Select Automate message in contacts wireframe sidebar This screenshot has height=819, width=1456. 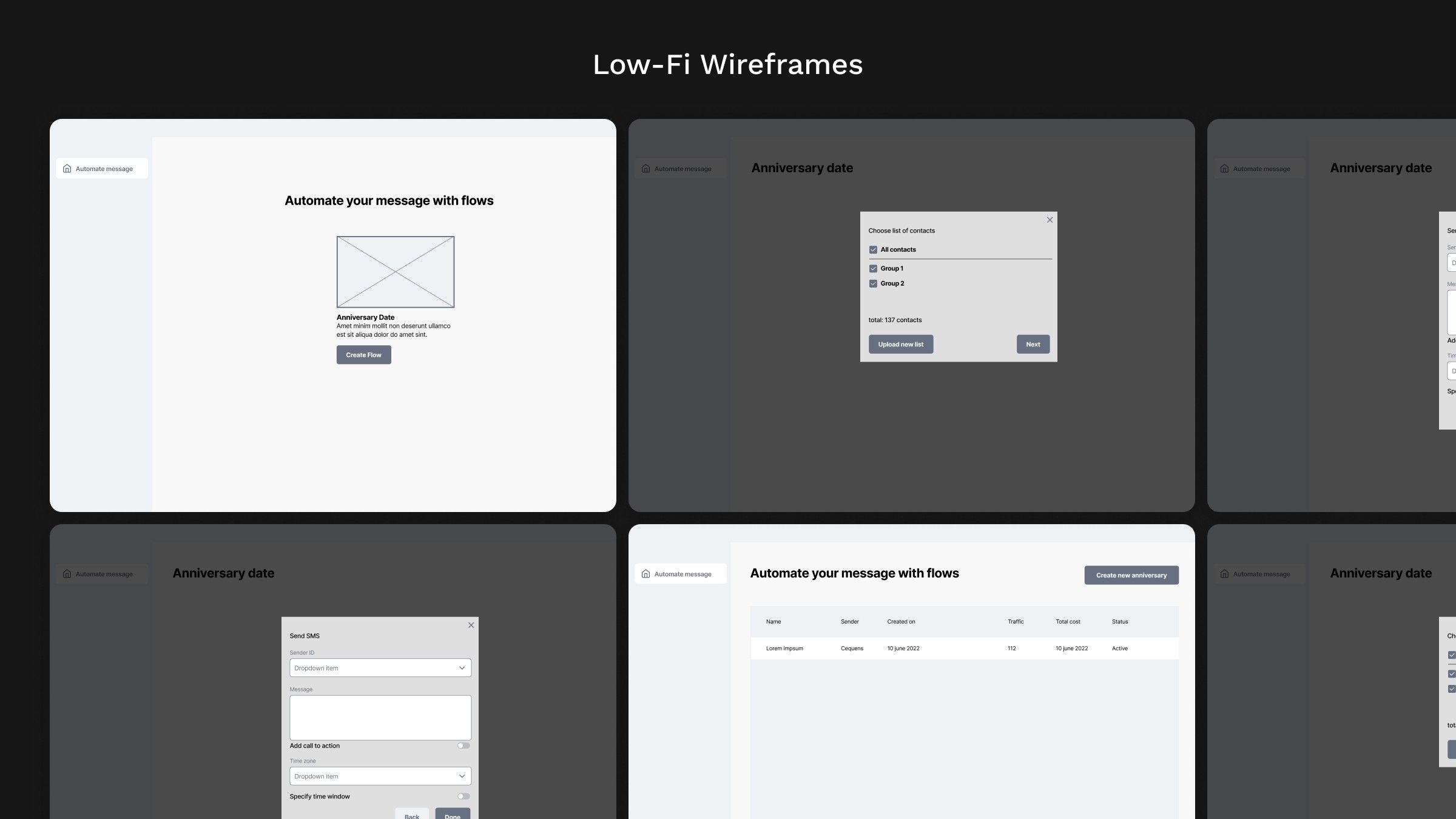point(681,169)
